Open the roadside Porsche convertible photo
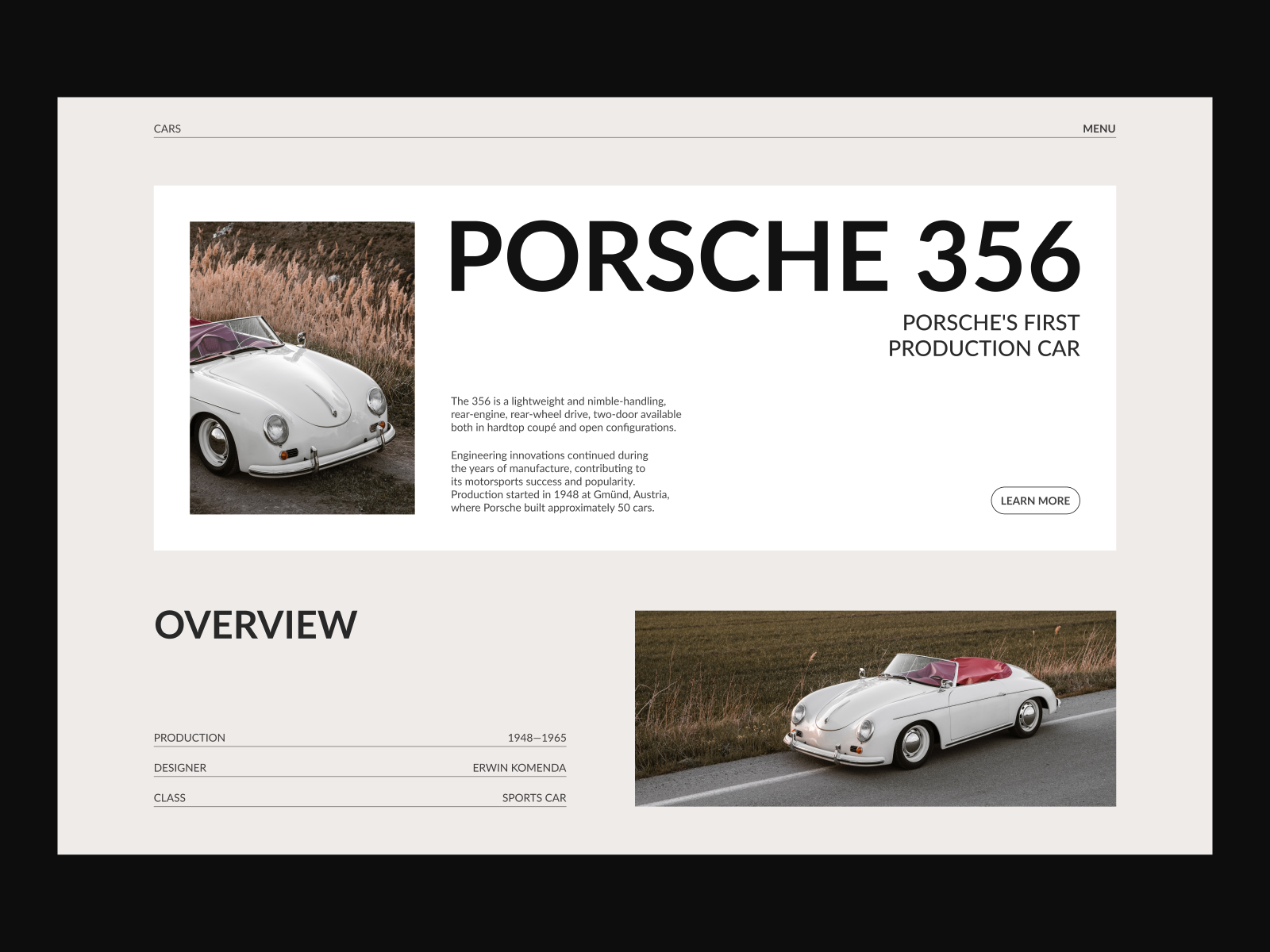This screenshot has width=1270, height=952. coord(876,708)
